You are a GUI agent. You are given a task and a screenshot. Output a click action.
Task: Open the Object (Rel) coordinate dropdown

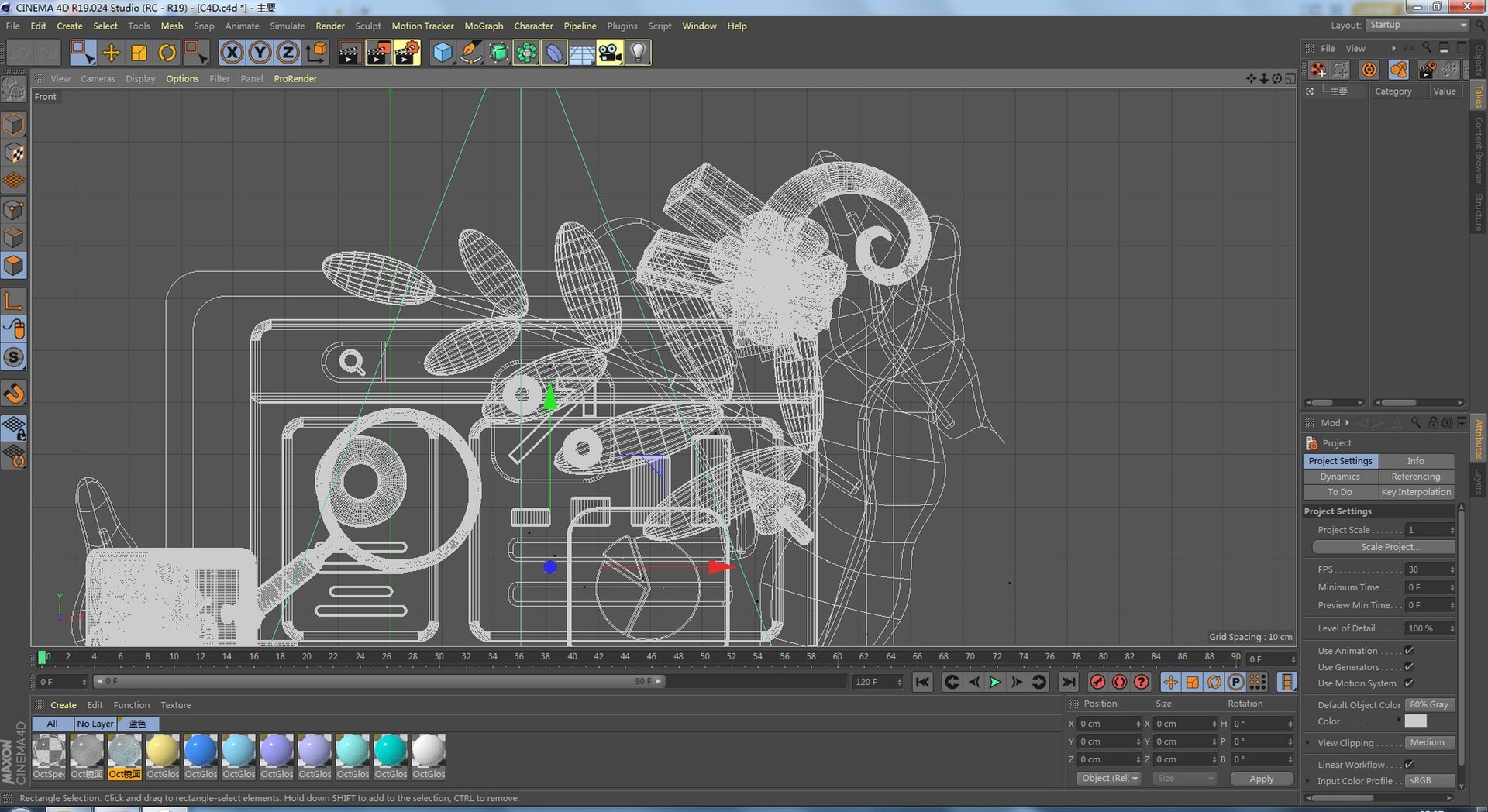click(x=1109, y=779)
